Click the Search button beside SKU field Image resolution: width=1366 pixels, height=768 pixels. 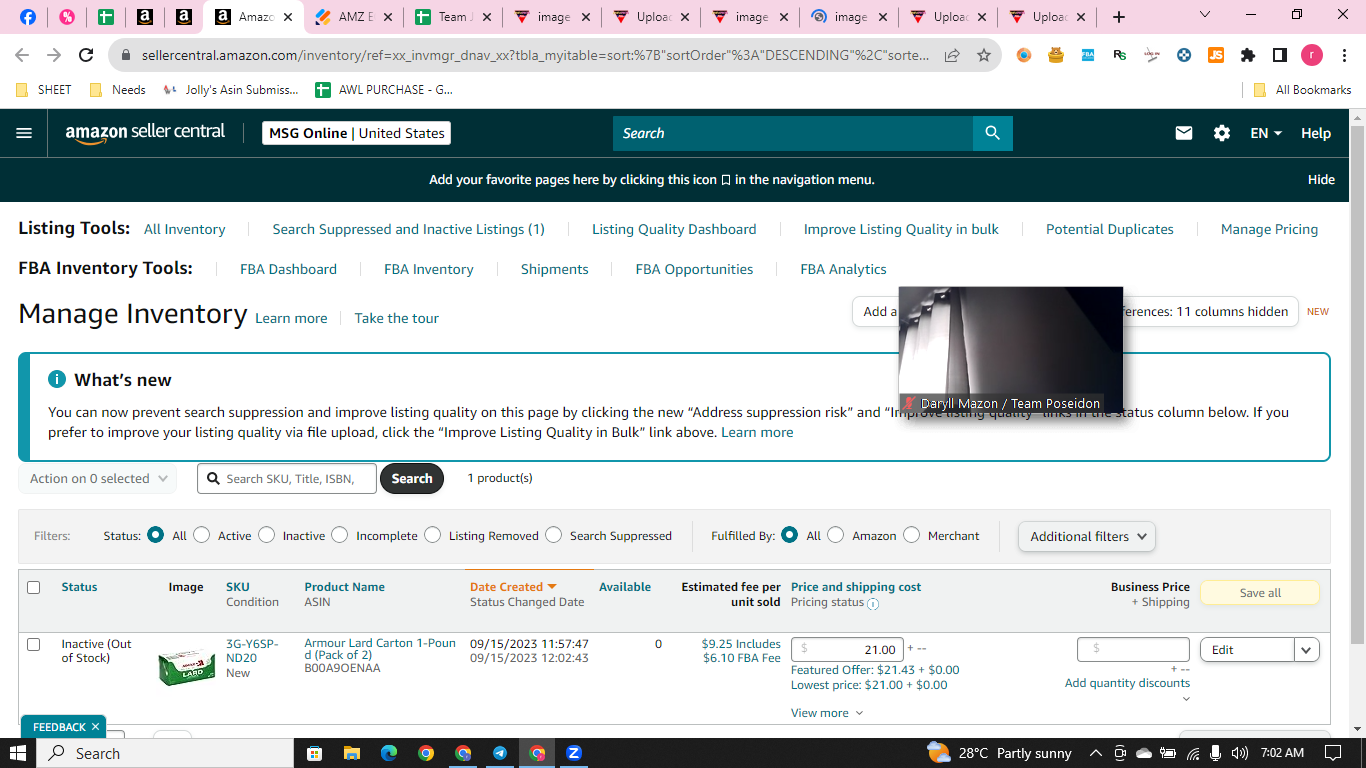point(411,479)
